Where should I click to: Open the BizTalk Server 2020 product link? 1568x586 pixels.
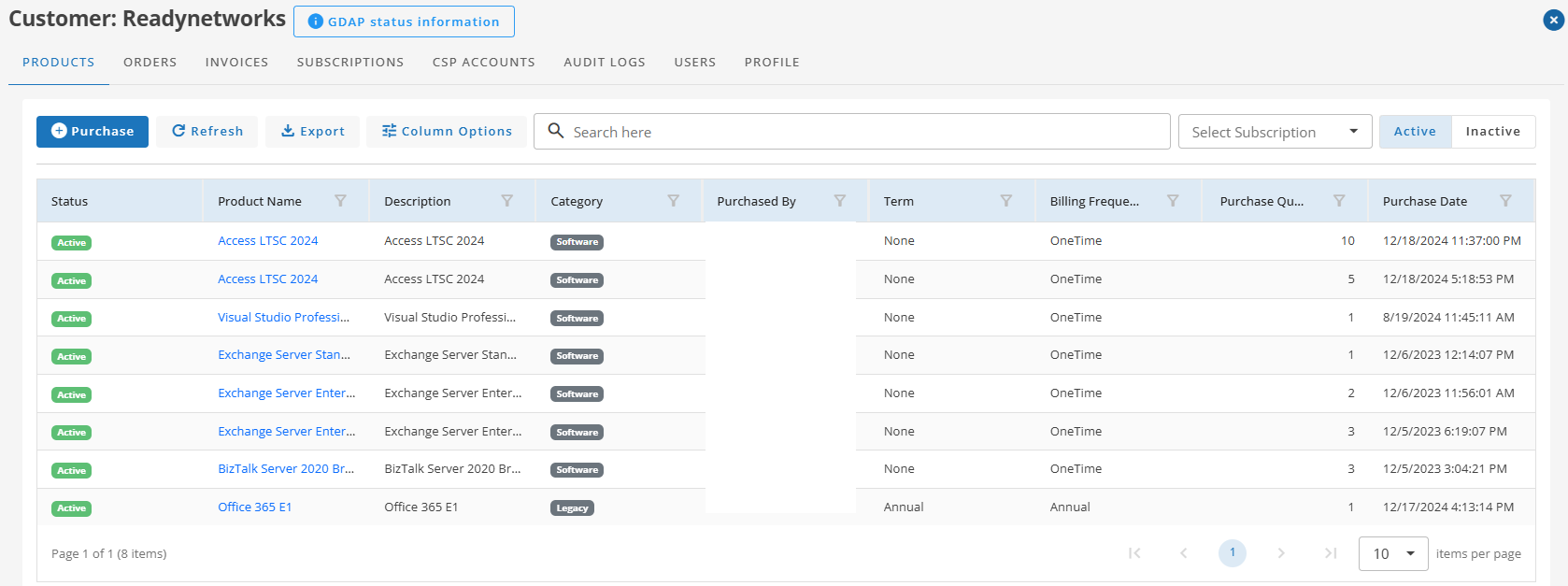286,469
